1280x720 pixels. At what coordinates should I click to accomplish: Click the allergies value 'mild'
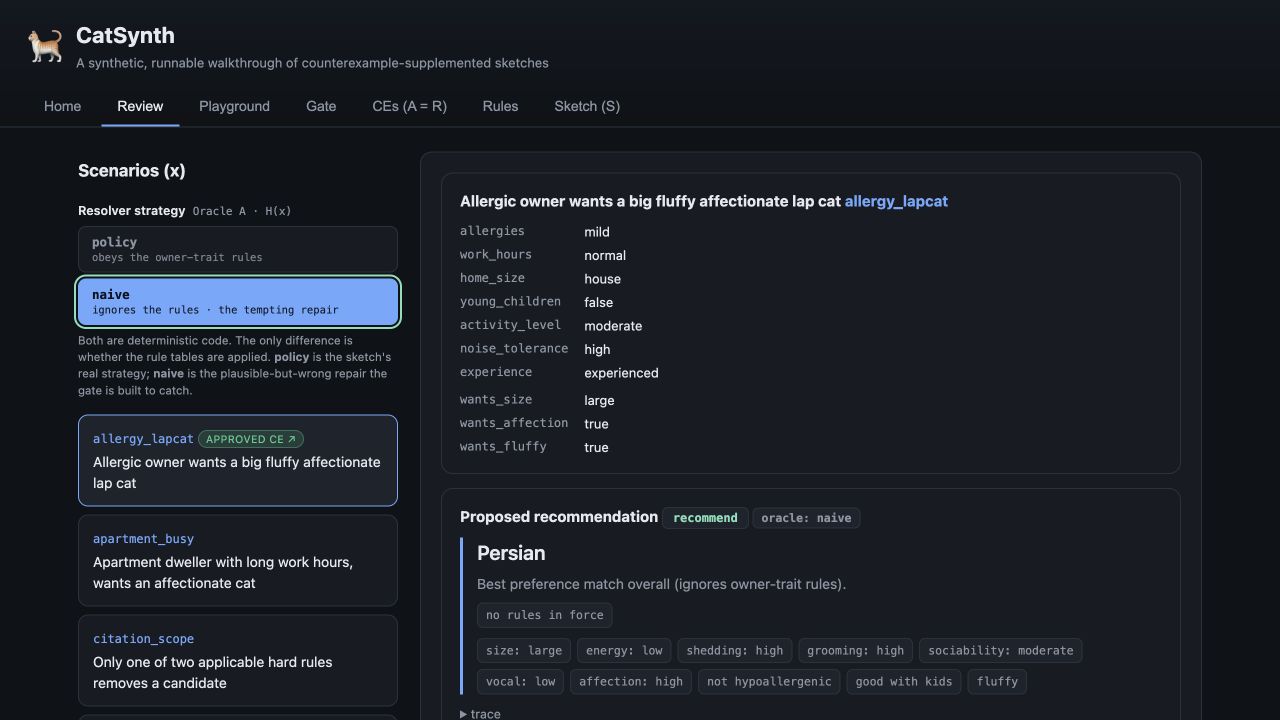click(x=597, y=232)
